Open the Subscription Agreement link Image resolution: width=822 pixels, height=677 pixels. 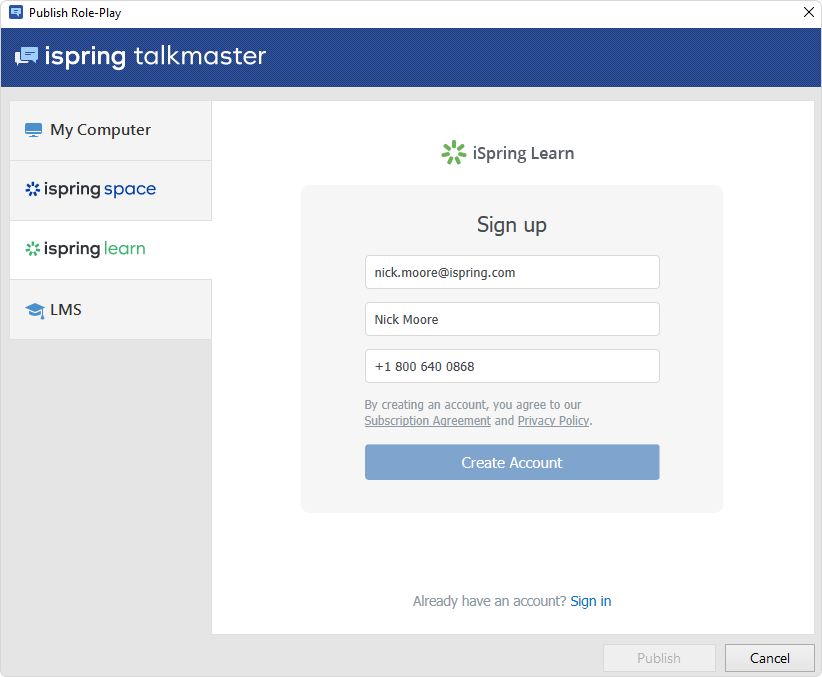(x=427, y=421)
